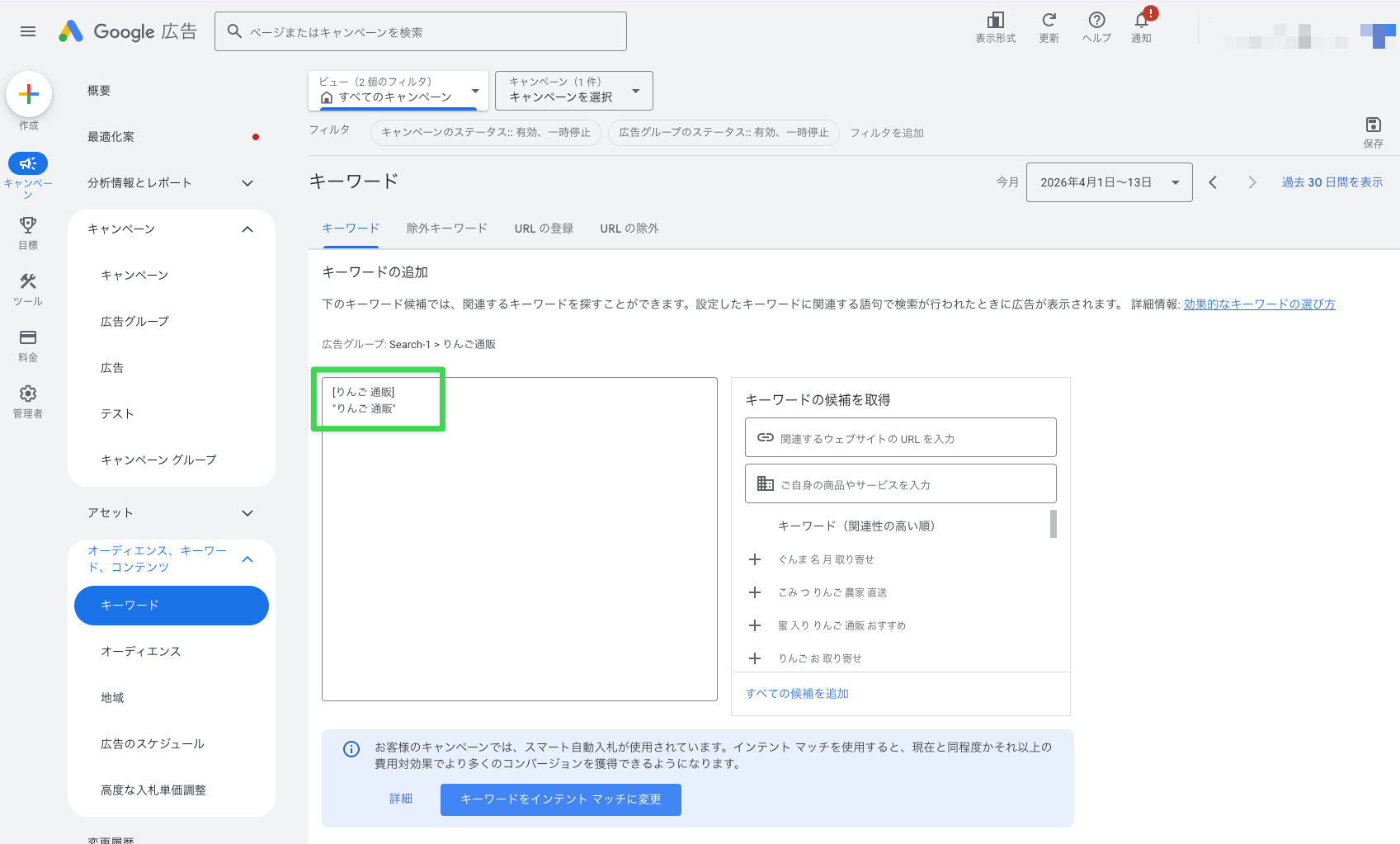Open the ツール tools section

28,285
